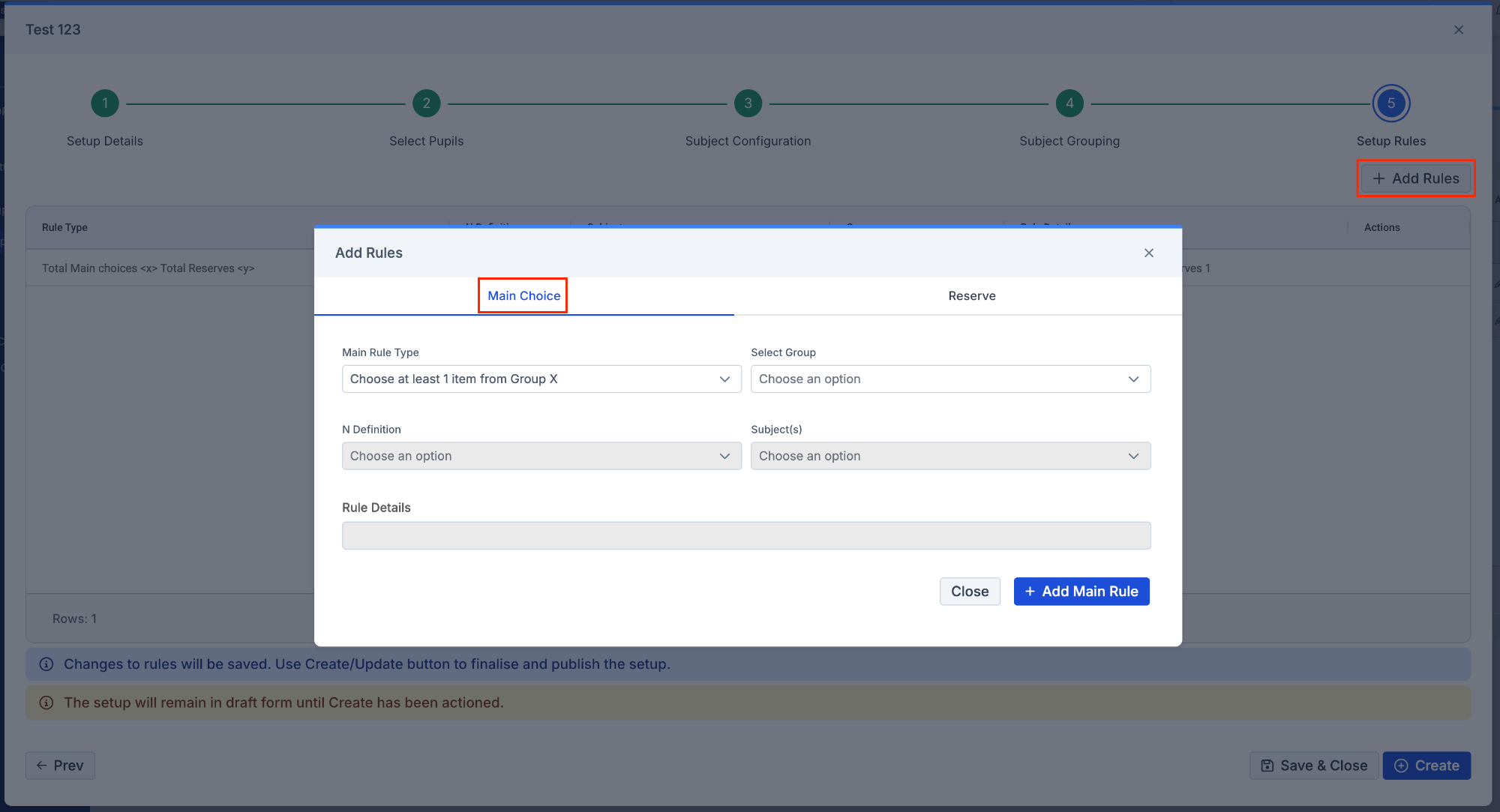Click the info icon beside draft form warning
Screen dimensions: 1500x812
(x=46, y=703)
